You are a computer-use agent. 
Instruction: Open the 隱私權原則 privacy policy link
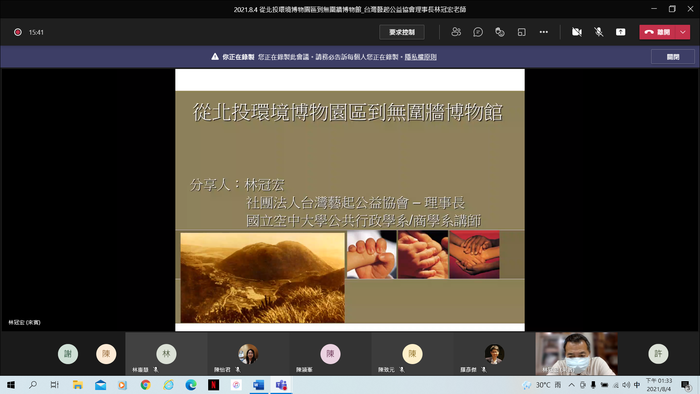pos(421,57)
